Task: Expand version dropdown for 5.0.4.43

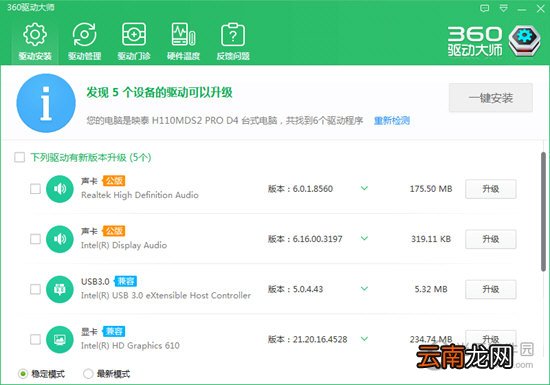Action: point(364,289)
